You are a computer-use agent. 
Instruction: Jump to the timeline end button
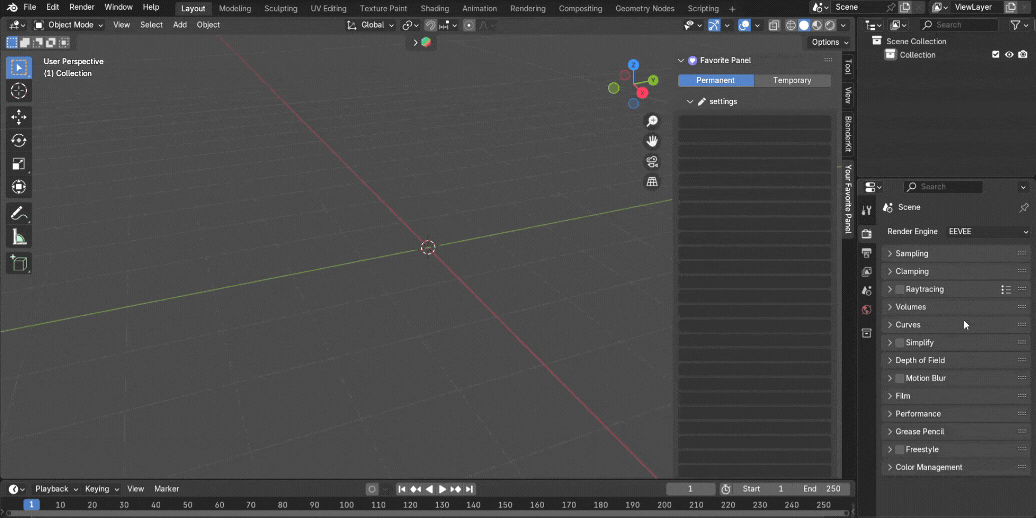click(469, 490)
